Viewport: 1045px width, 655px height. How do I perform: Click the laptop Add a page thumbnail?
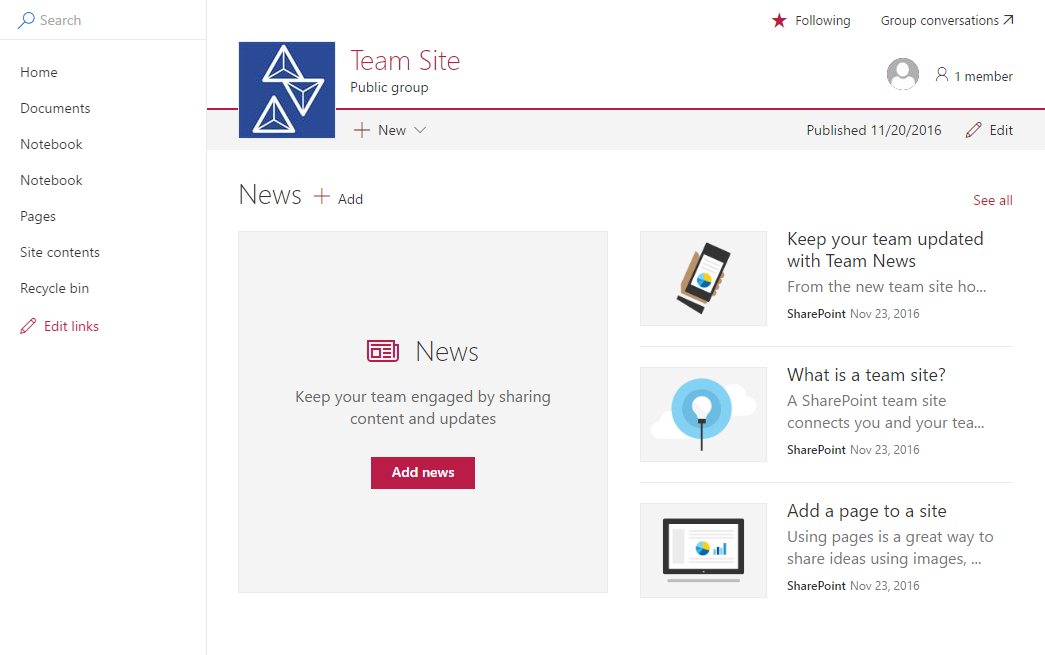point(703,550)
